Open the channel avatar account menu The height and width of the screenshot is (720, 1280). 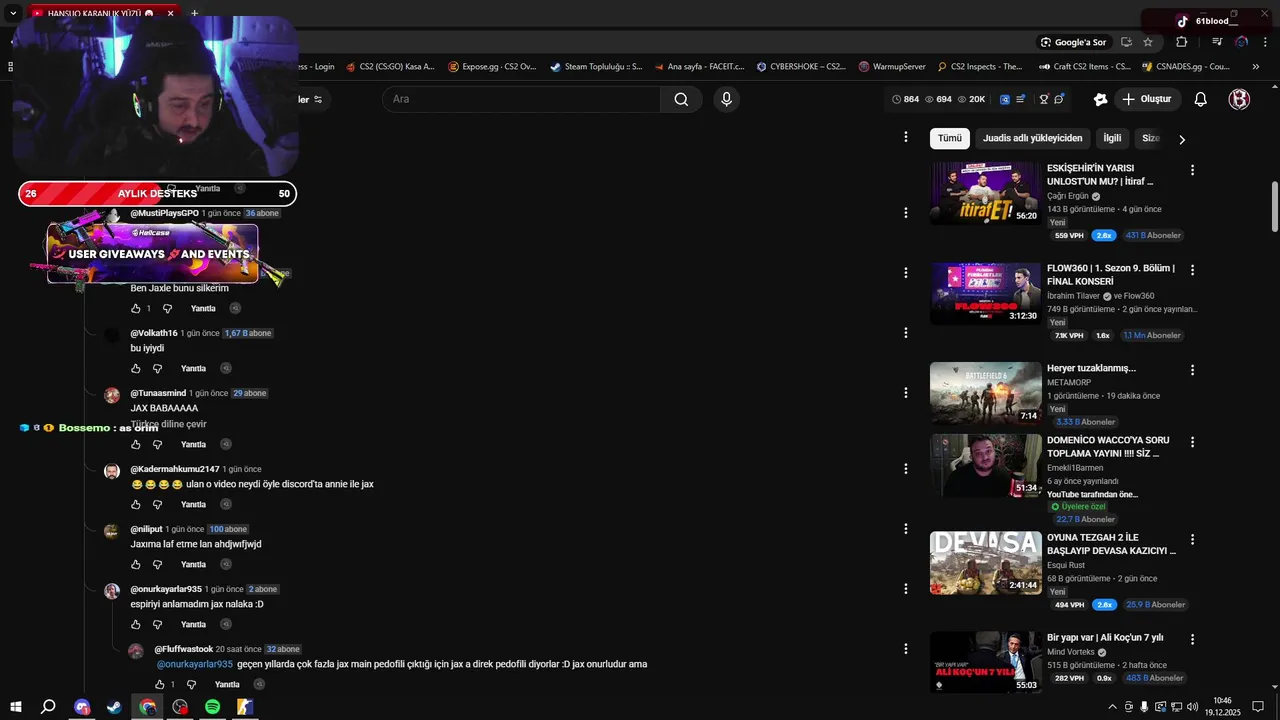(1240, 99)
